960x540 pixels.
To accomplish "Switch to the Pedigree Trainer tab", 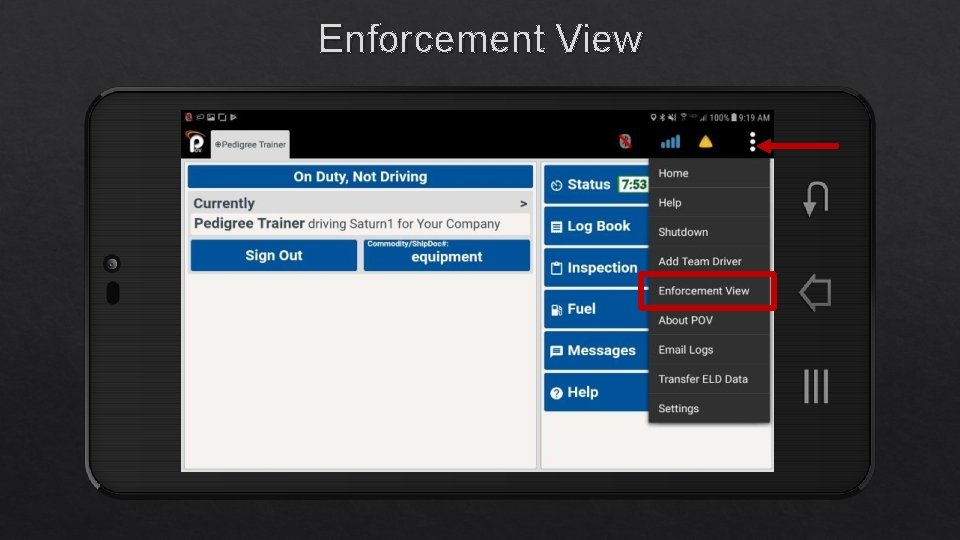I will 250,144.
